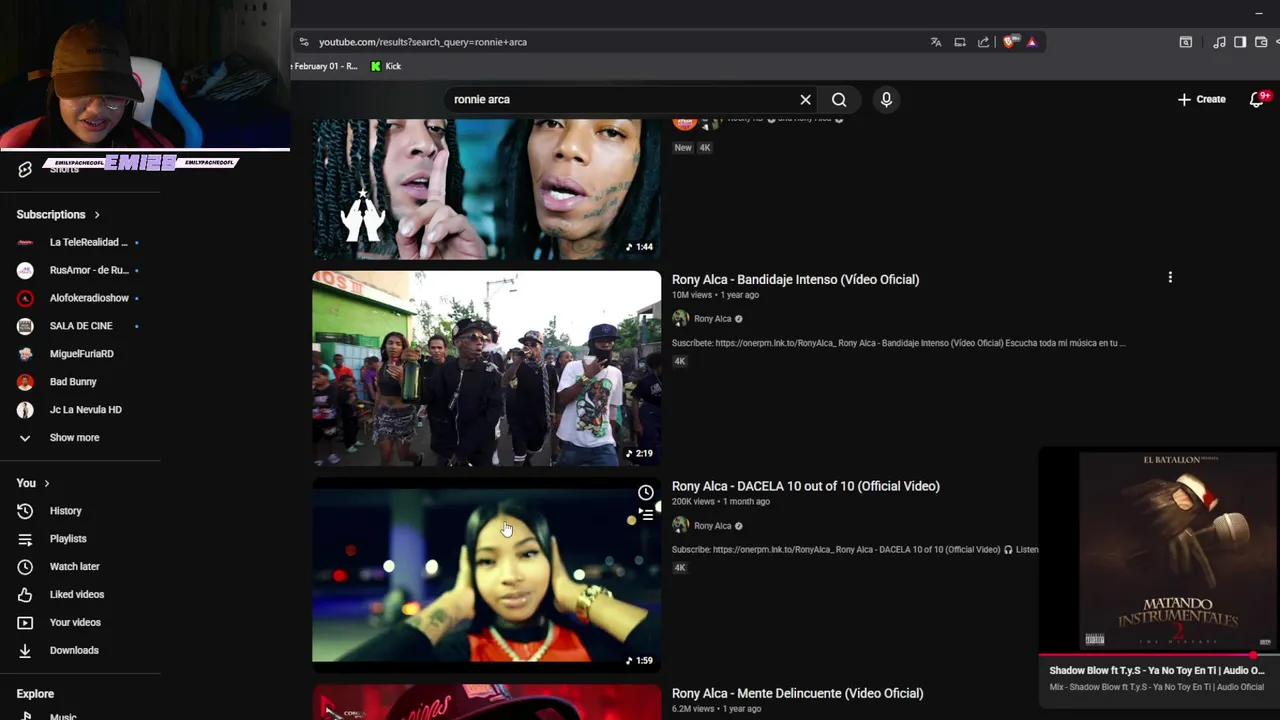Click the New badge of top video
This screenshot has width=1280, height=720.
point(683,147)
